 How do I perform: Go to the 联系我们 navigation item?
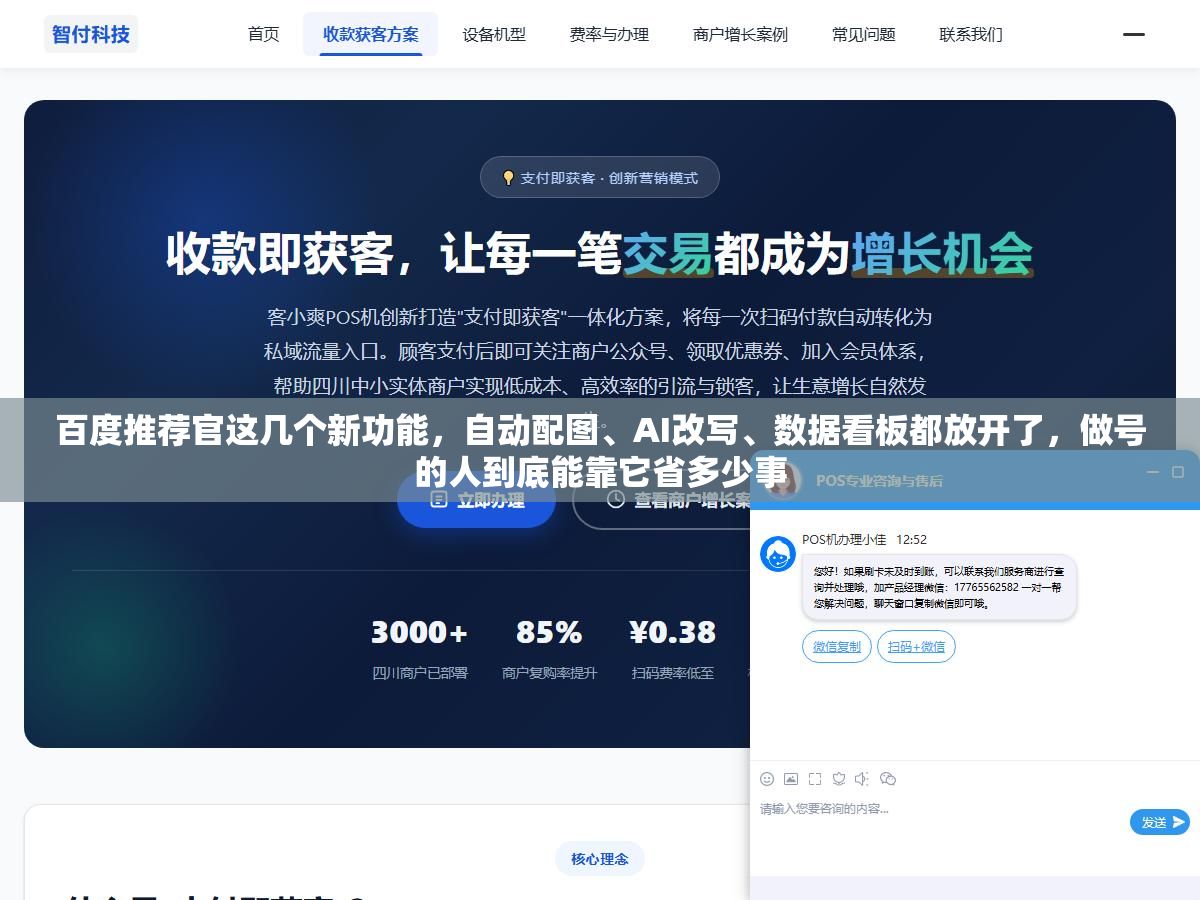[971, 34]
